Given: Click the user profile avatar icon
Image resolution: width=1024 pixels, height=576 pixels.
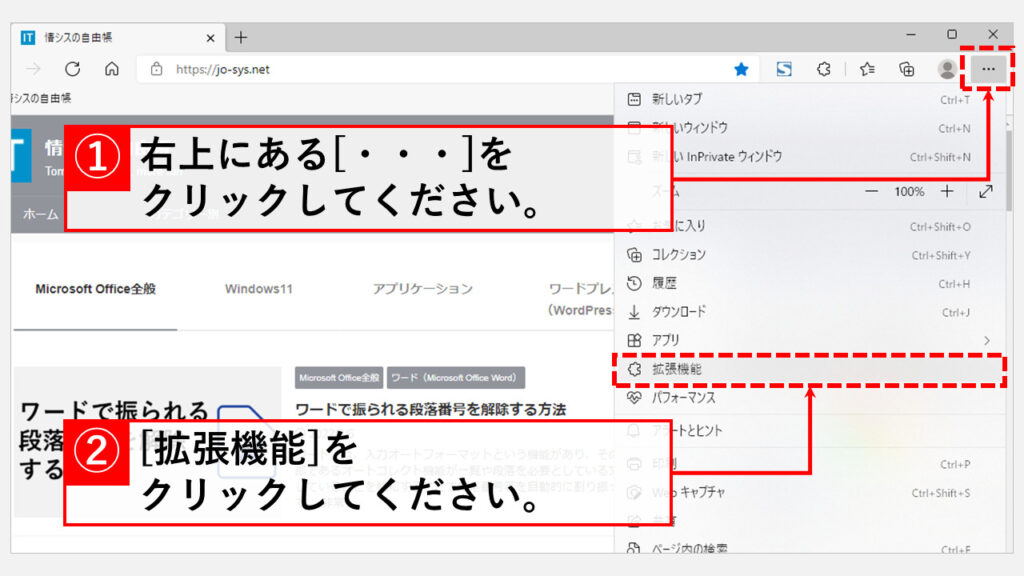Looking at the screenshot, I should [x=946, y=69].
